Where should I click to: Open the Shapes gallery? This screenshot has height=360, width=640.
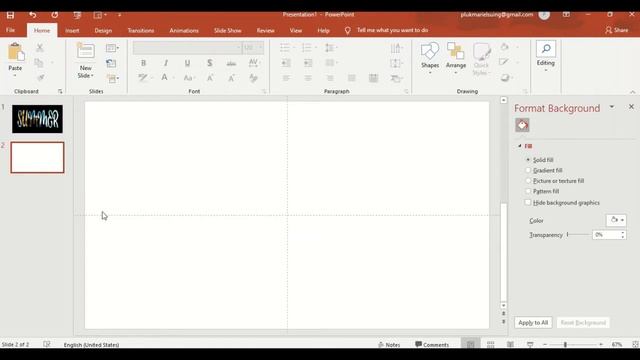click(x=430, y=58)
